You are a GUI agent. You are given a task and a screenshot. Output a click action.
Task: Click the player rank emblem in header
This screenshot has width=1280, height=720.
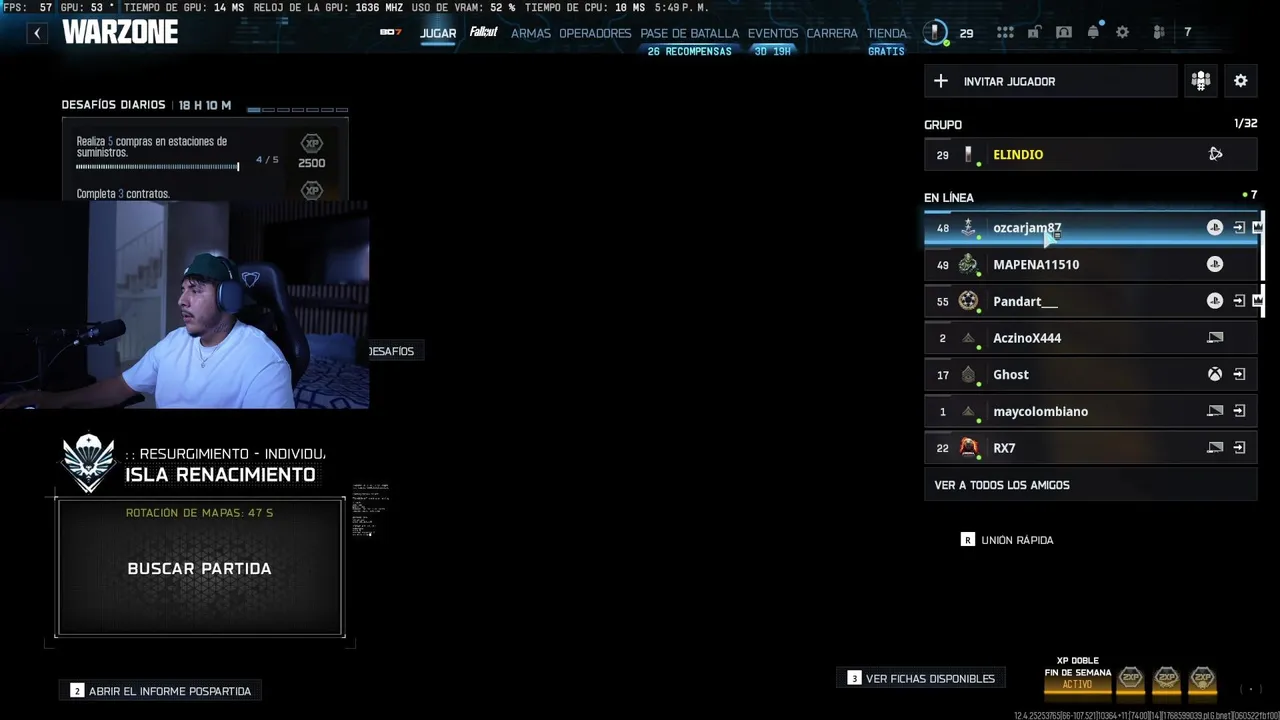pos(935,33)
